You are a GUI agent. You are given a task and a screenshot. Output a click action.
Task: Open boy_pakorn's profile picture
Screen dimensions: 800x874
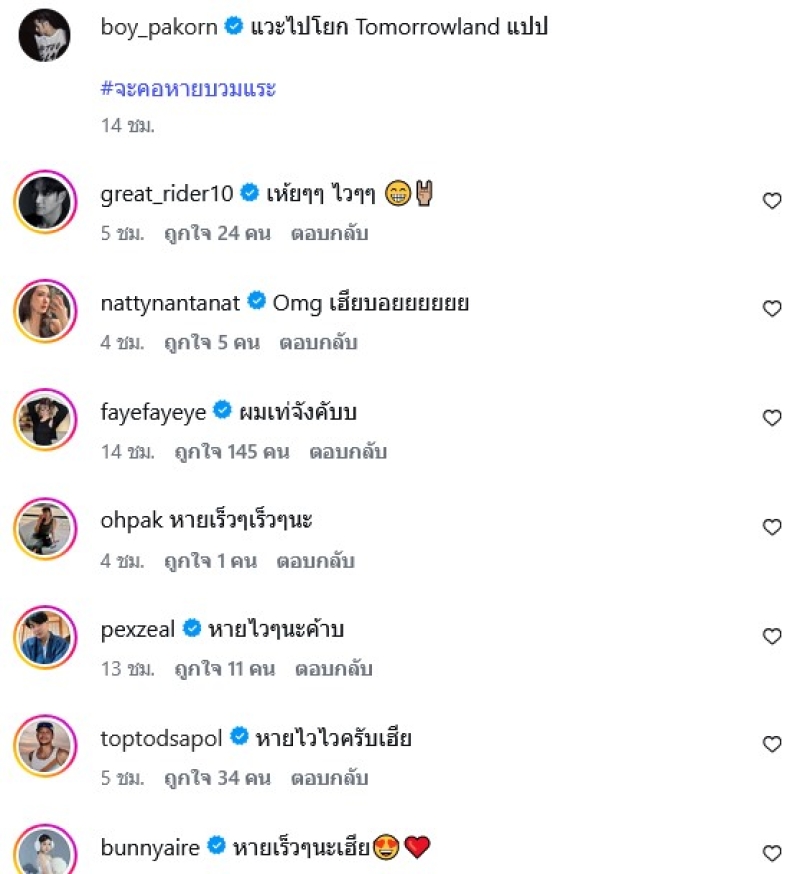coord(45,35)
